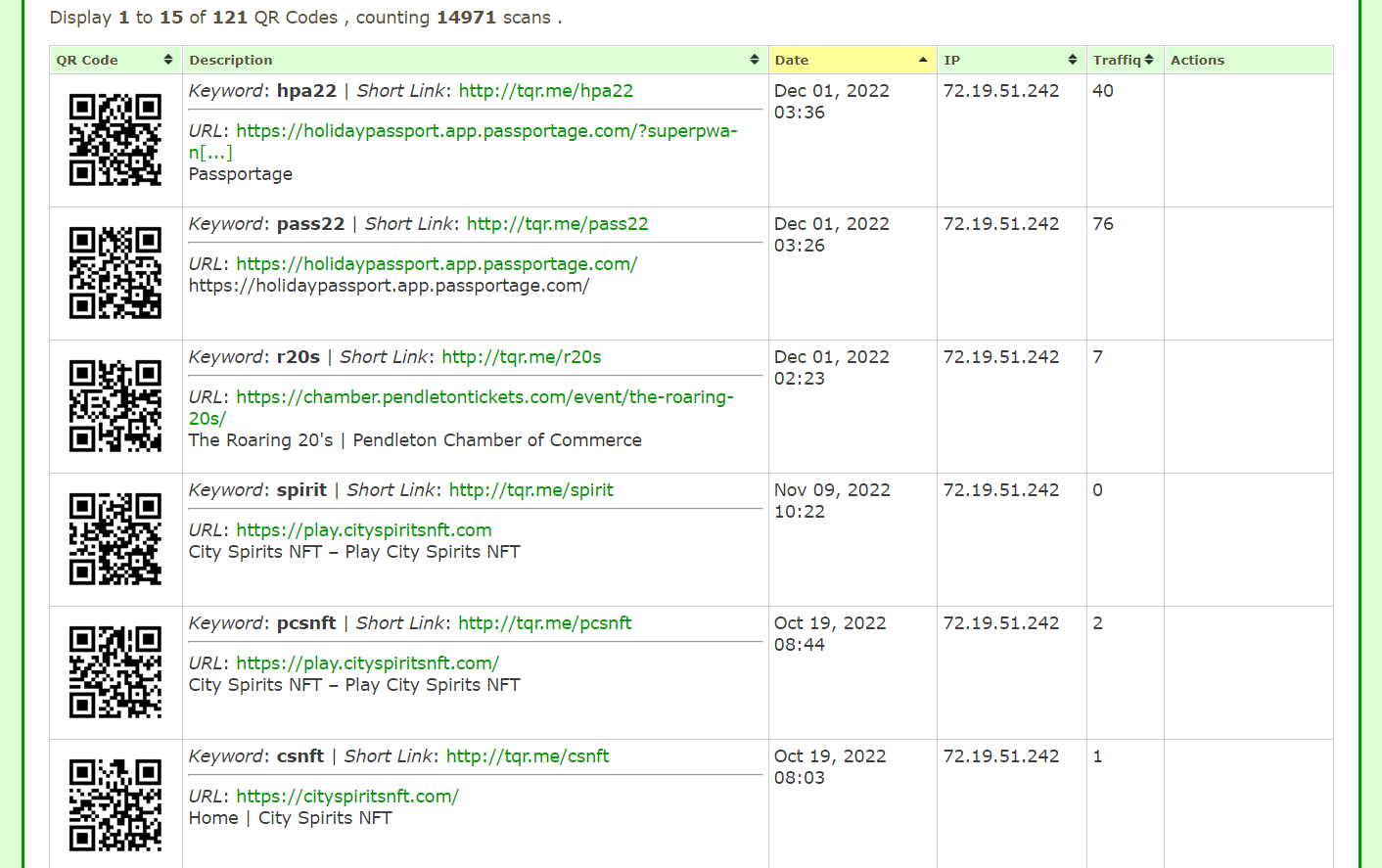The image size is (1382, 868).
Task: Select keyword text spirit
Action: [x=301, y=490]
